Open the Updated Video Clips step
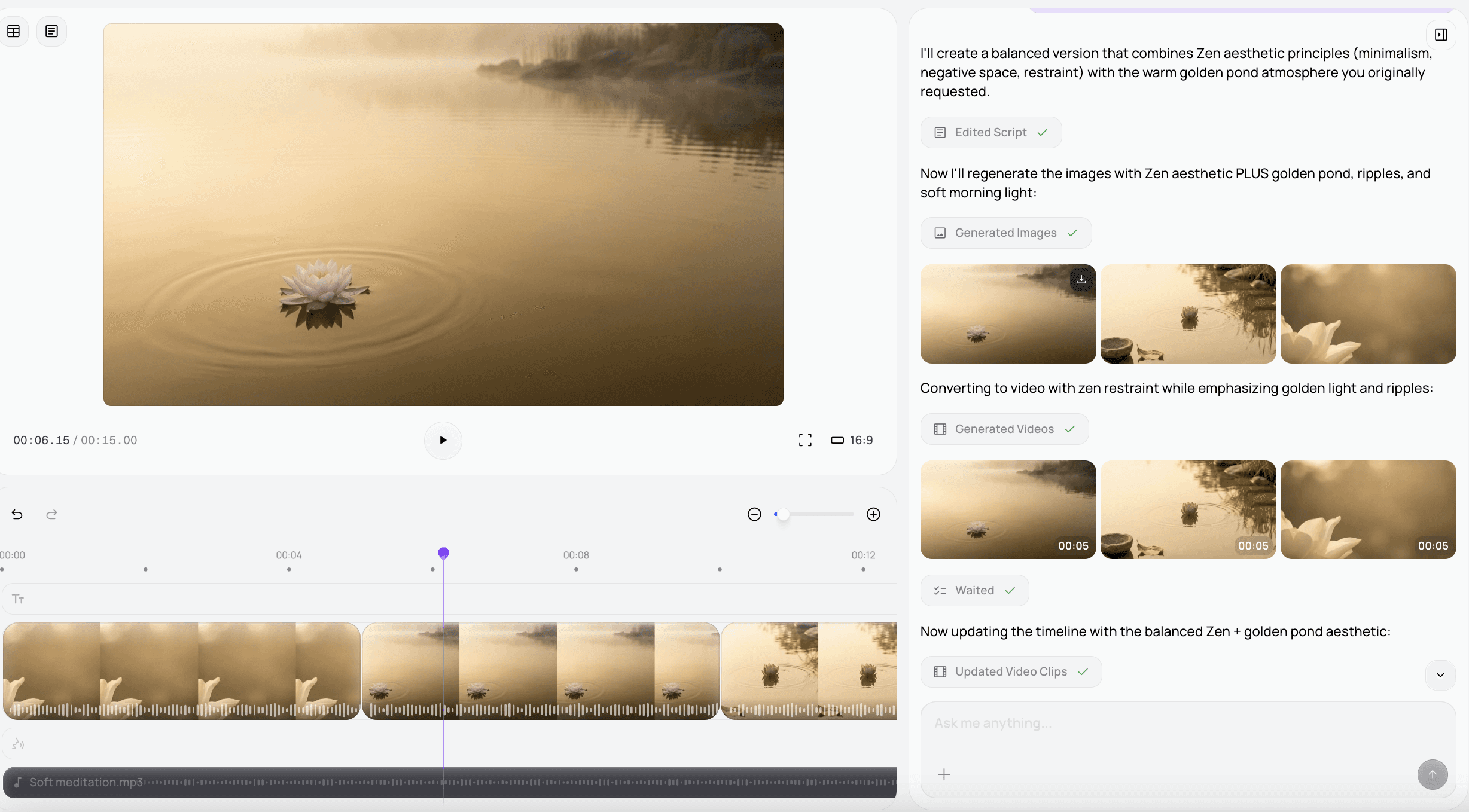Screen dimensions: 1469x812 1011,671
